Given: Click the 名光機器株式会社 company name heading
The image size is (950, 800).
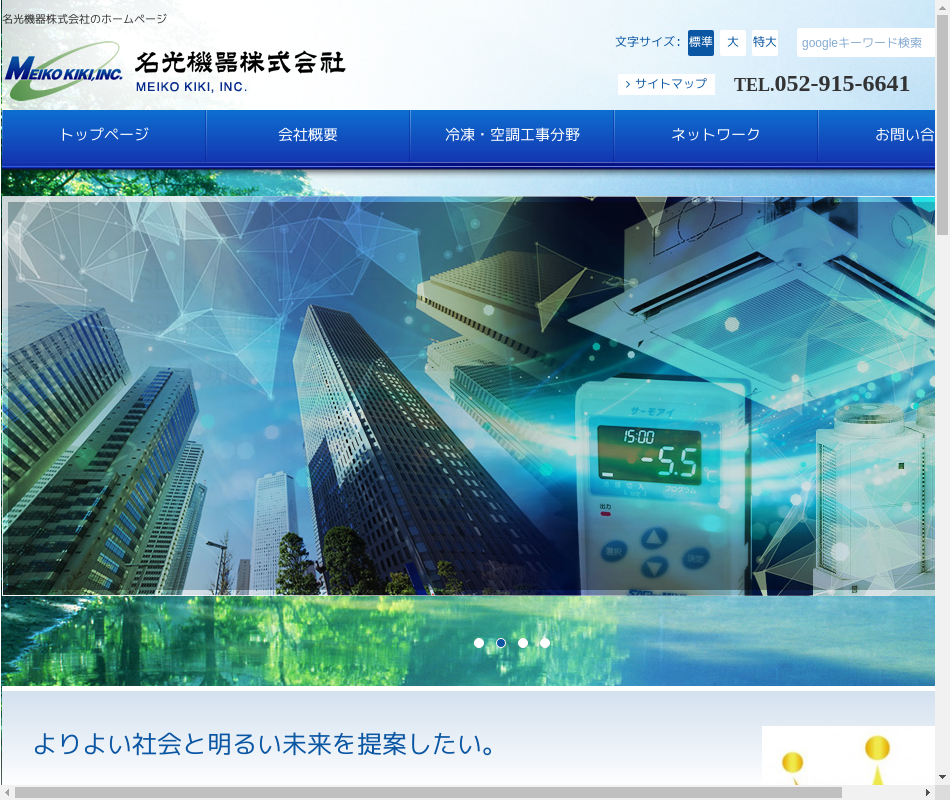Looking at the screenshot, I should [240, 63].
